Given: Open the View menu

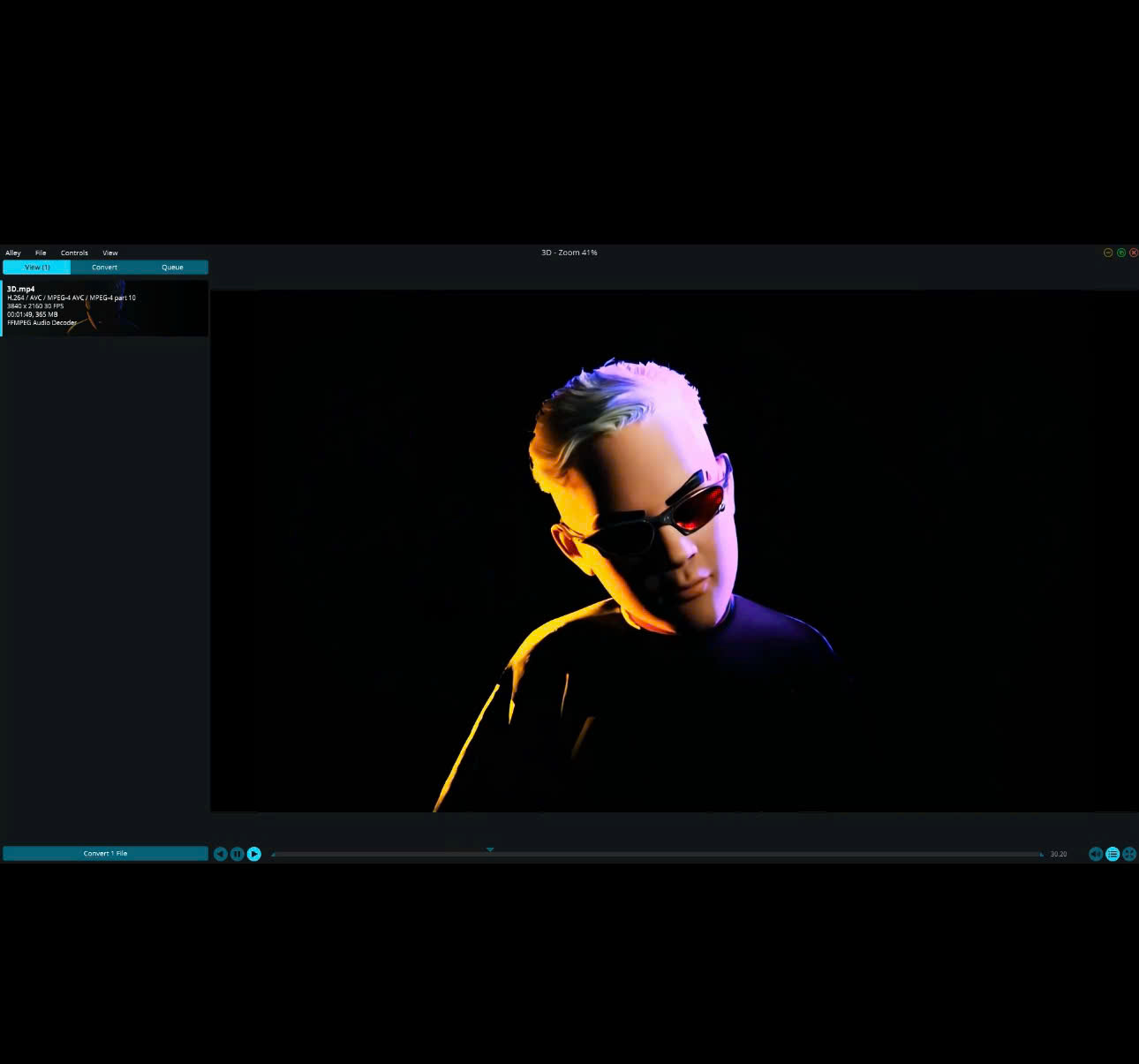Looking at the screenshot, I should click(110, 253).
